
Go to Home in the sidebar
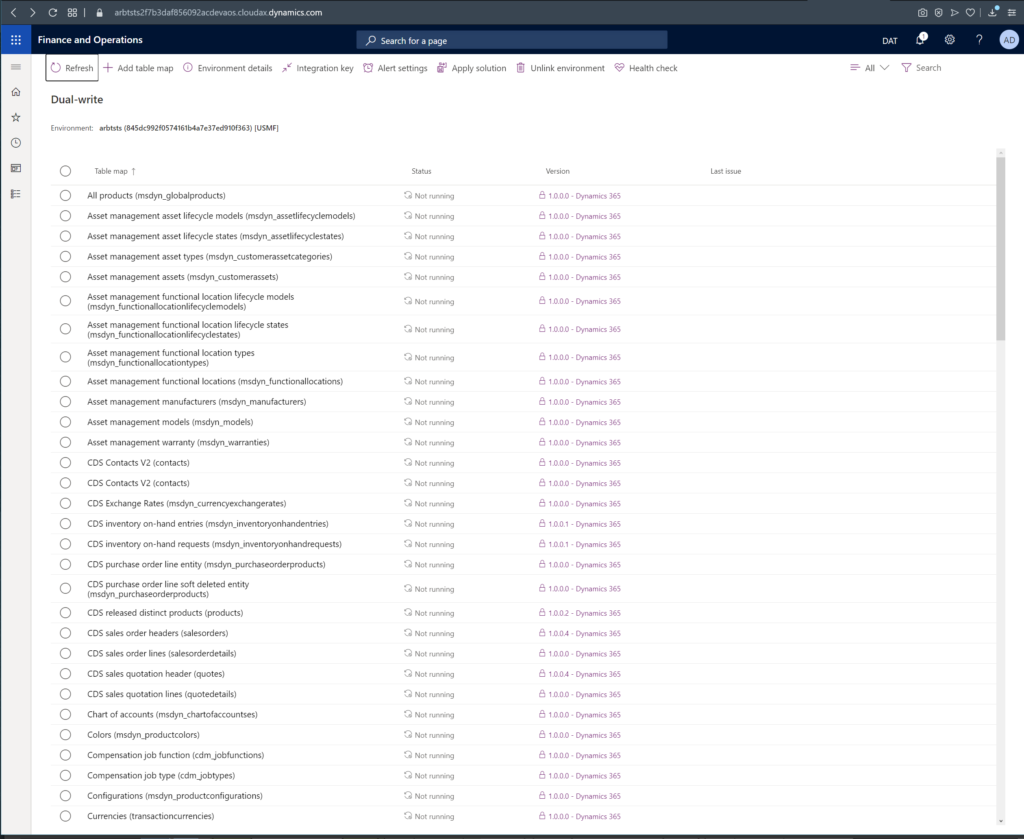[16, 92]
